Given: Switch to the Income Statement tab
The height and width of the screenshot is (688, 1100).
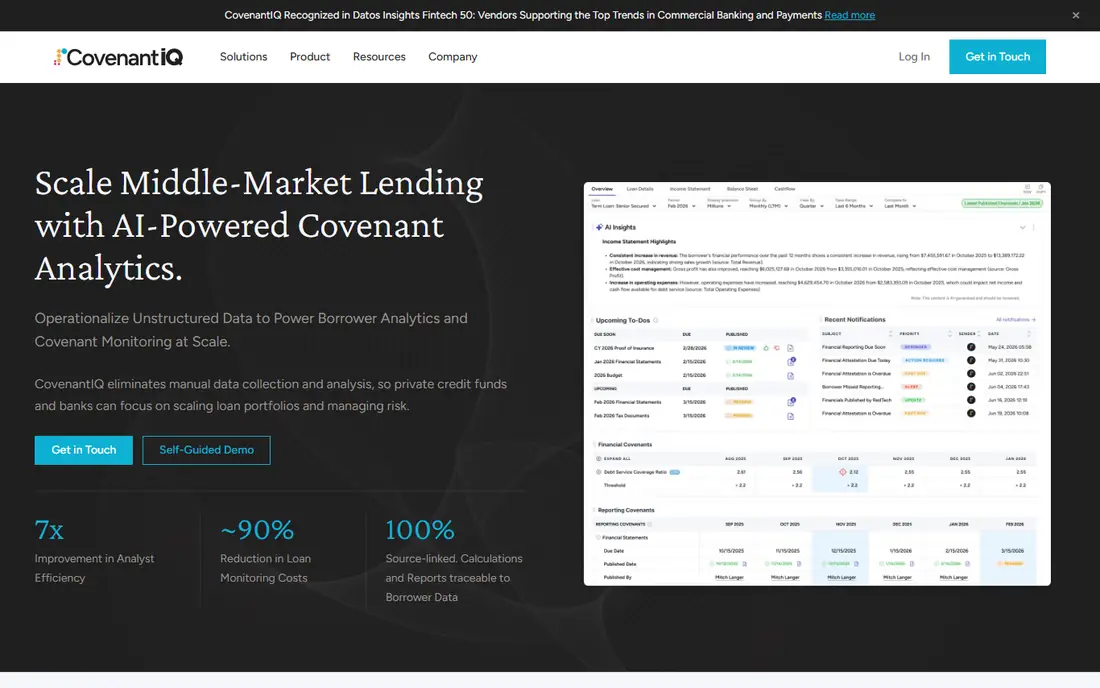Looking at the screenshot, I should [690, 189].
